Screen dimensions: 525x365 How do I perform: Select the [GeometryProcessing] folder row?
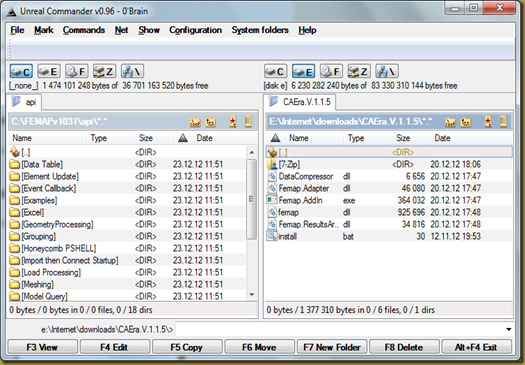[x=127, y=224]
